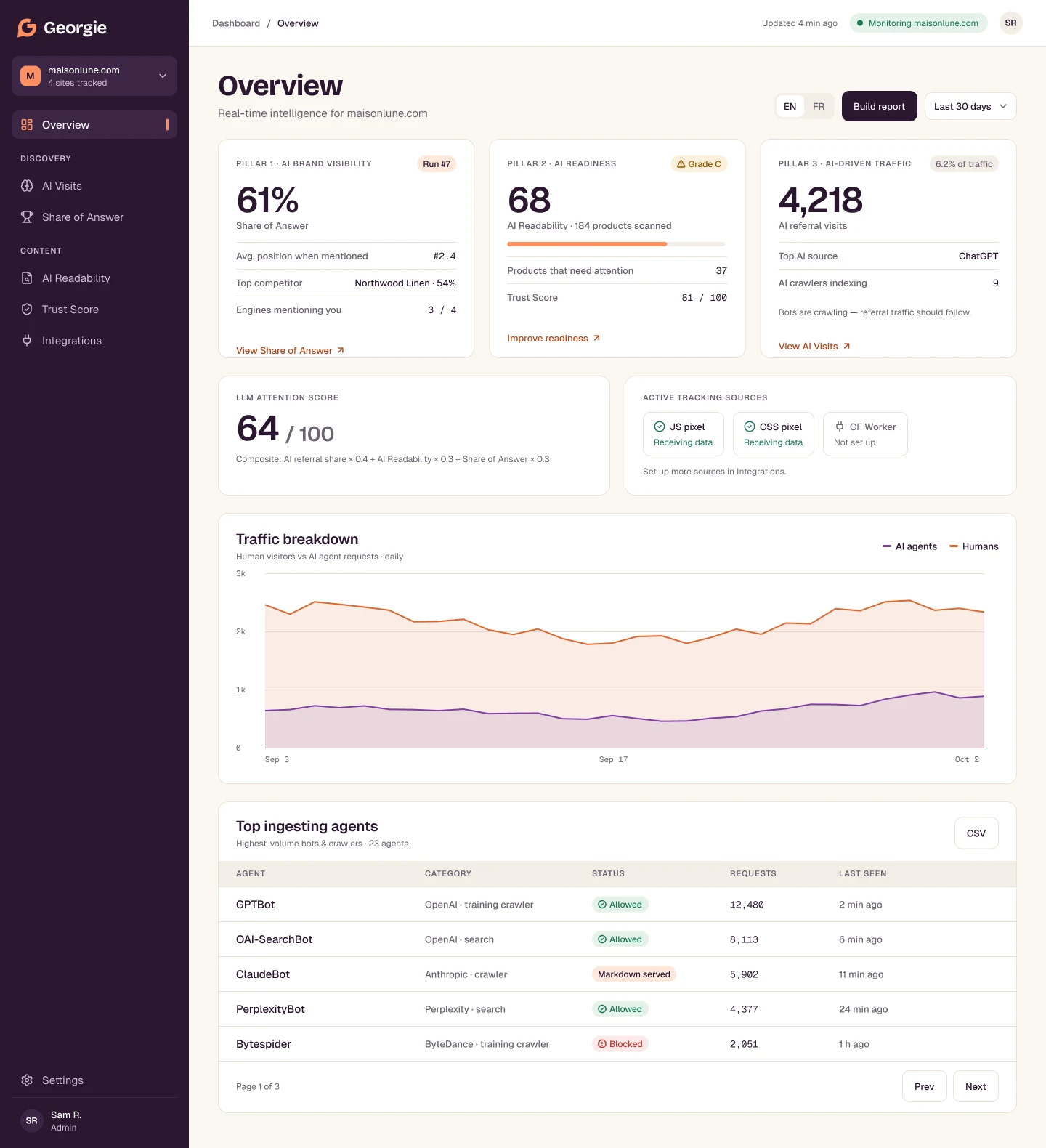Open View Share of Answer link

[290, 351]
